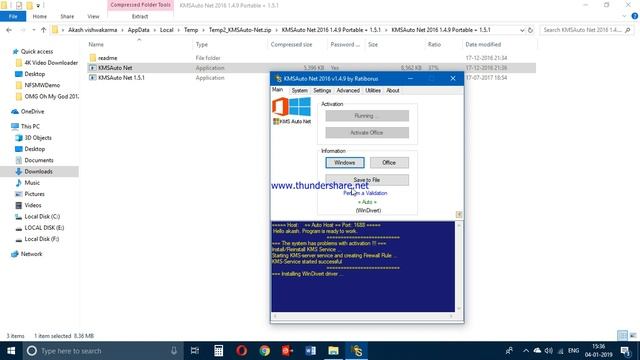Open the Home ribbon tab

coord(40,16)
